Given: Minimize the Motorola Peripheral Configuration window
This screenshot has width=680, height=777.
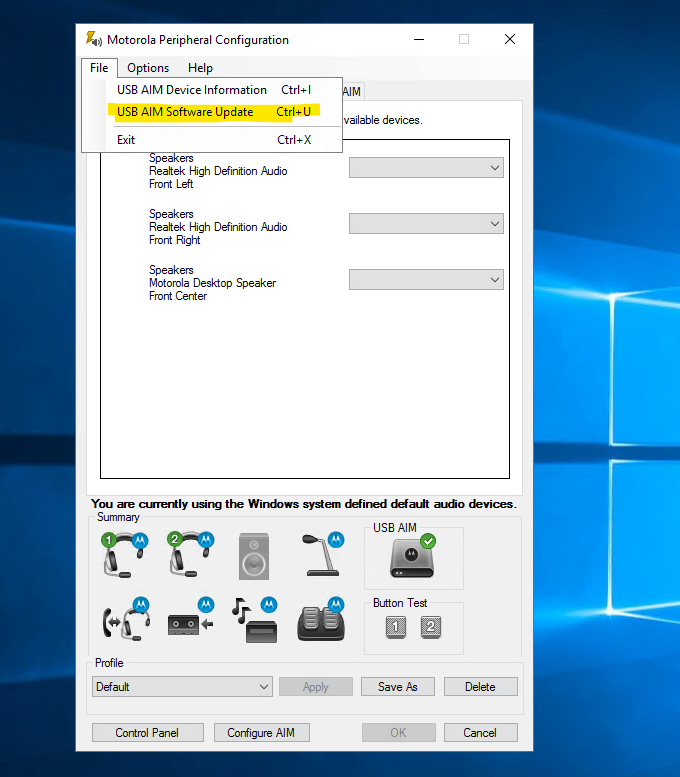Looking at the screenshot, I should click(x=419, y=39).
